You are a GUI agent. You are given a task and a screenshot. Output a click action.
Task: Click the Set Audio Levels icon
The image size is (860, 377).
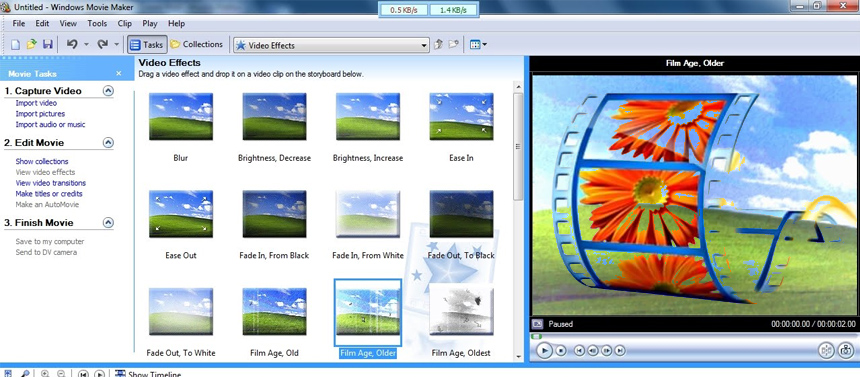(x=8, y=374)
